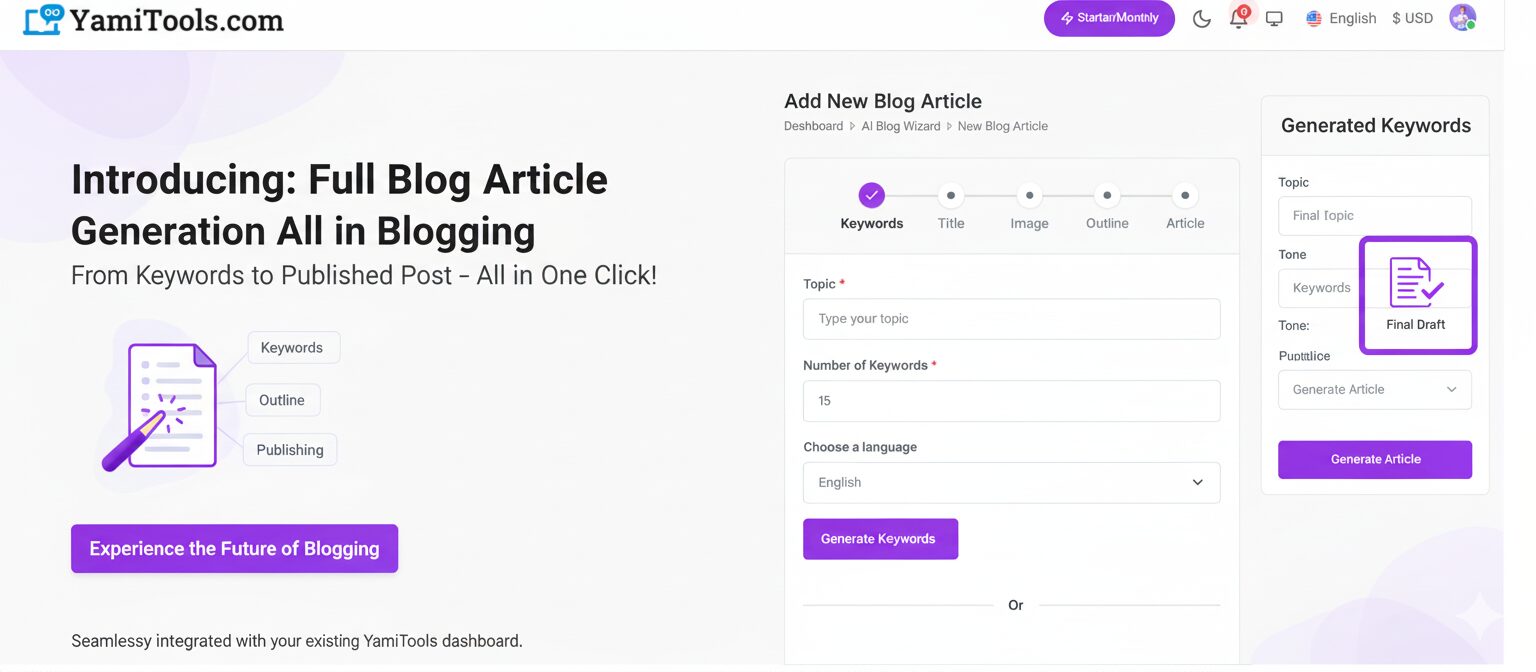Click Experience the Future of Blogging
1536x672 pixels.
(234, 548)
